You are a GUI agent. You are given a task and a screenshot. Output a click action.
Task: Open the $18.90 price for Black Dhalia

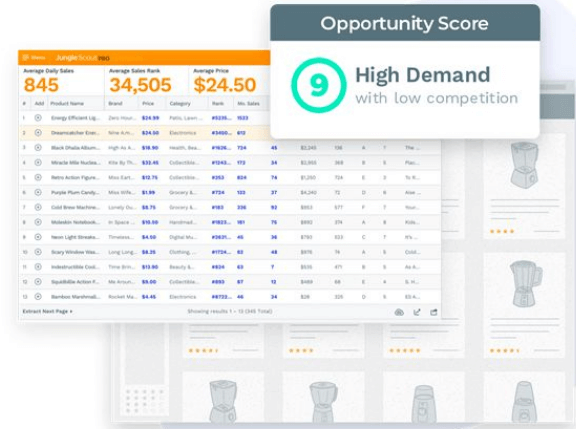150,148
